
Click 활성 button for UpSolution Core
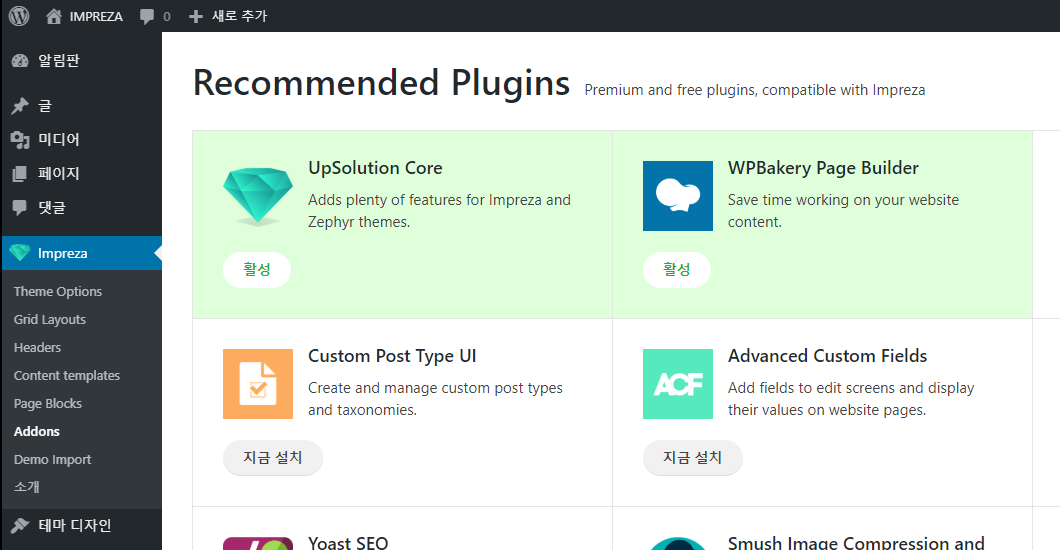coord(257,270)
